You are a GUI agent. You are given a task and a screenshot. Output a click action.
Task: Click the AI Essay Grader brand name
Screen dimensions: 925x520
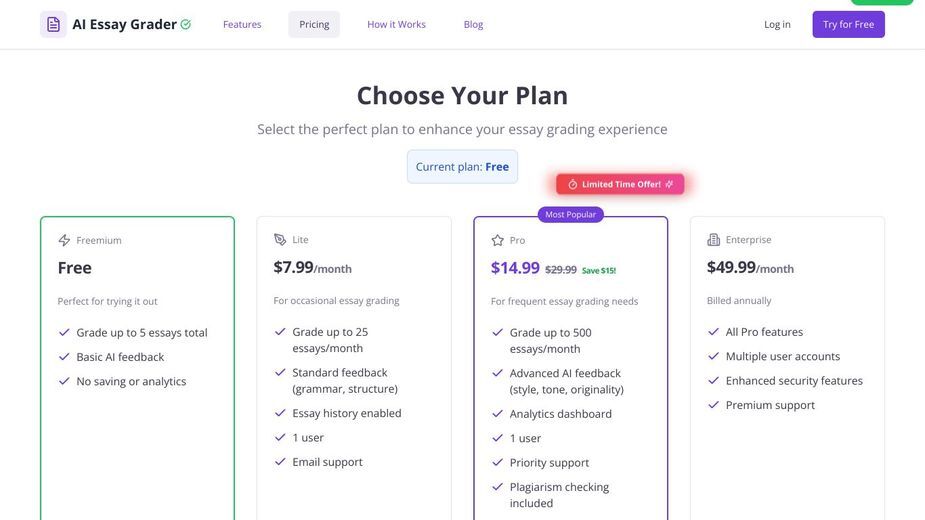124,24
